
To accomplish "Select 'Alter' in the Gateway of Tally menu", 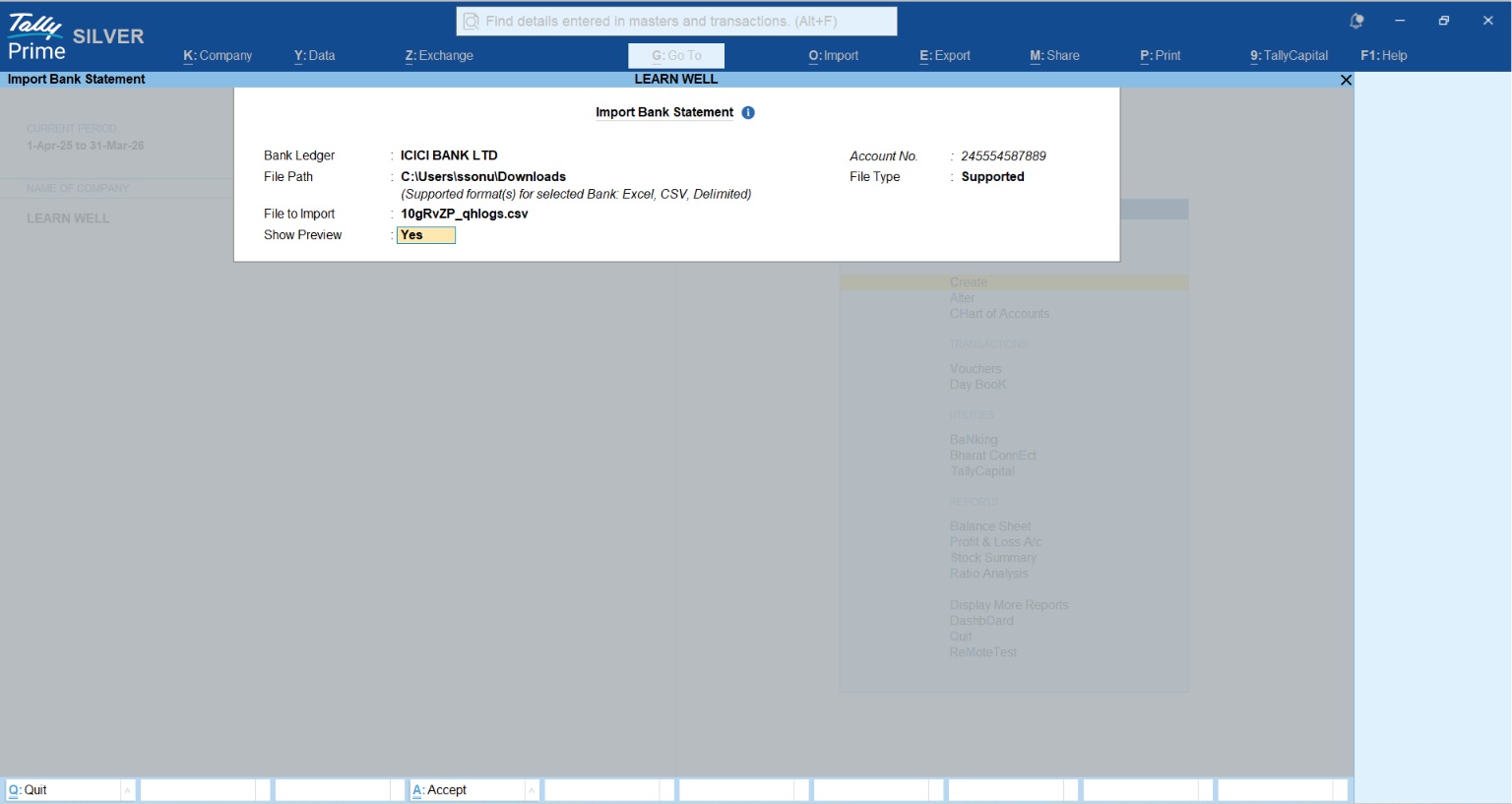I will coord(962,298).
